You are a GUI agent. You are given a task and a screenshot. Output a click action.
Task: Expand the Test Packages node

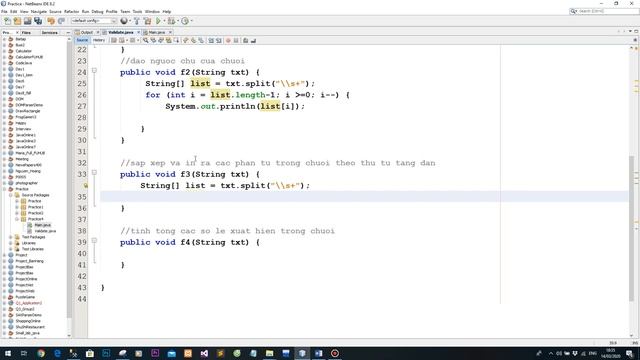click(11, 237)
